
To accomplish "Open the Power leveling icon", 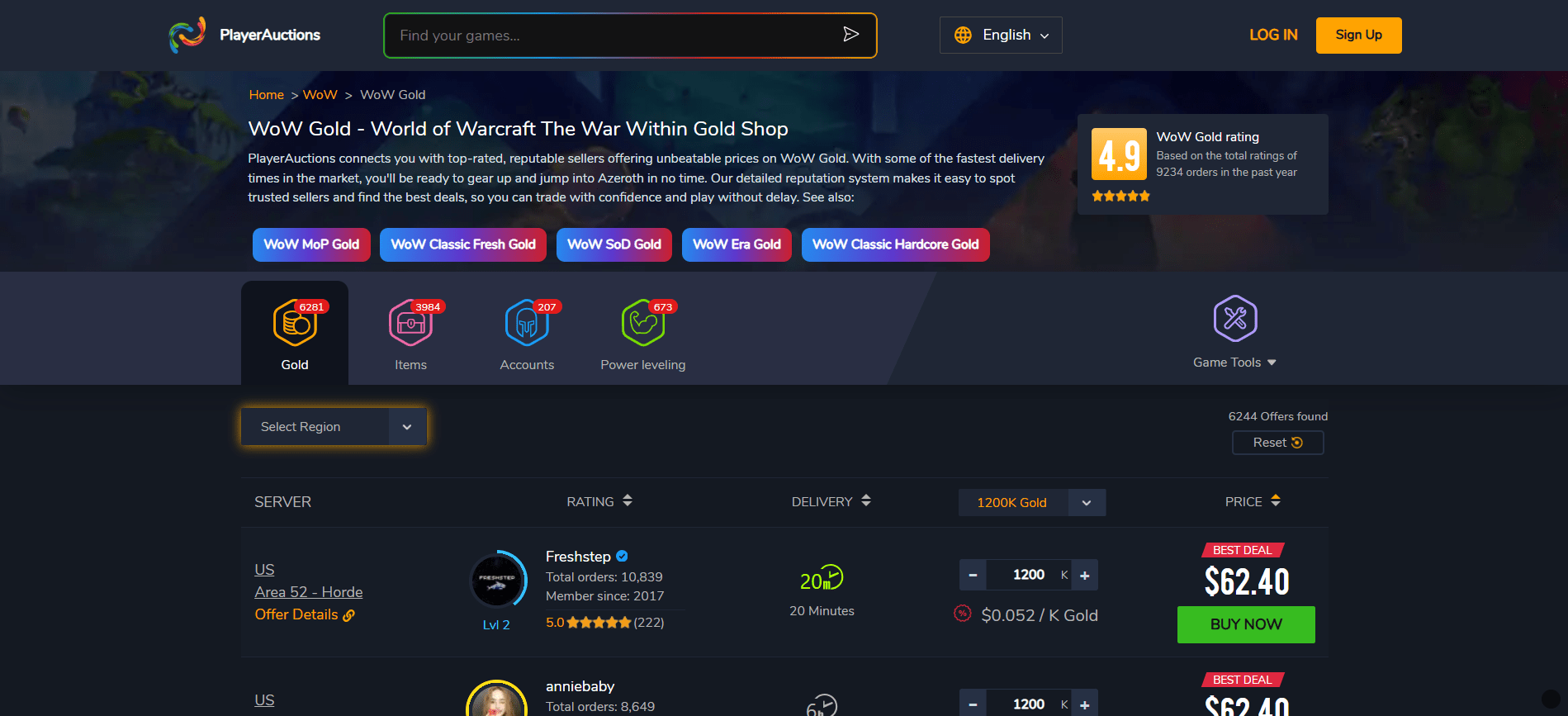I will point(643,323).
